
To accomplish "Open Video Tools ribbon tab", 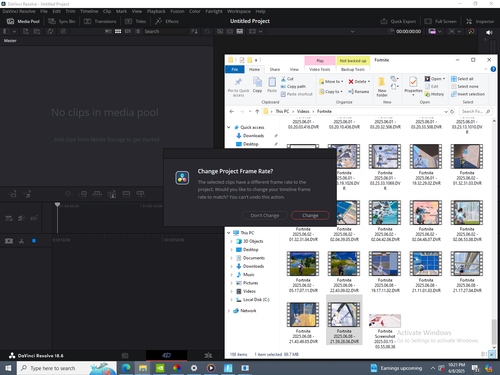I will click(320, 69).
